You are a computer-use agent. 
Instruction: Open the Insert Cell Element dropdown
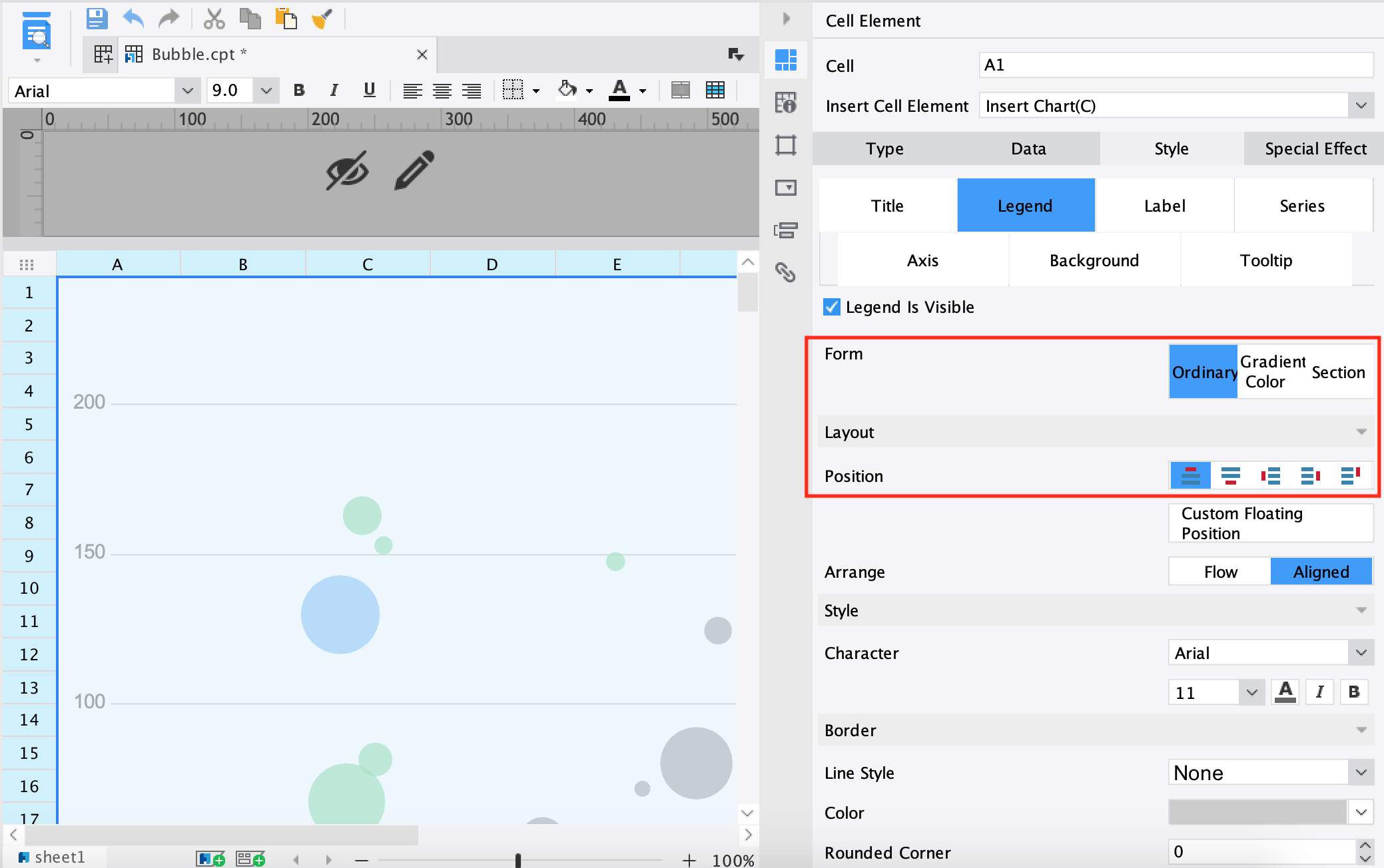(x=1361, y=106)
